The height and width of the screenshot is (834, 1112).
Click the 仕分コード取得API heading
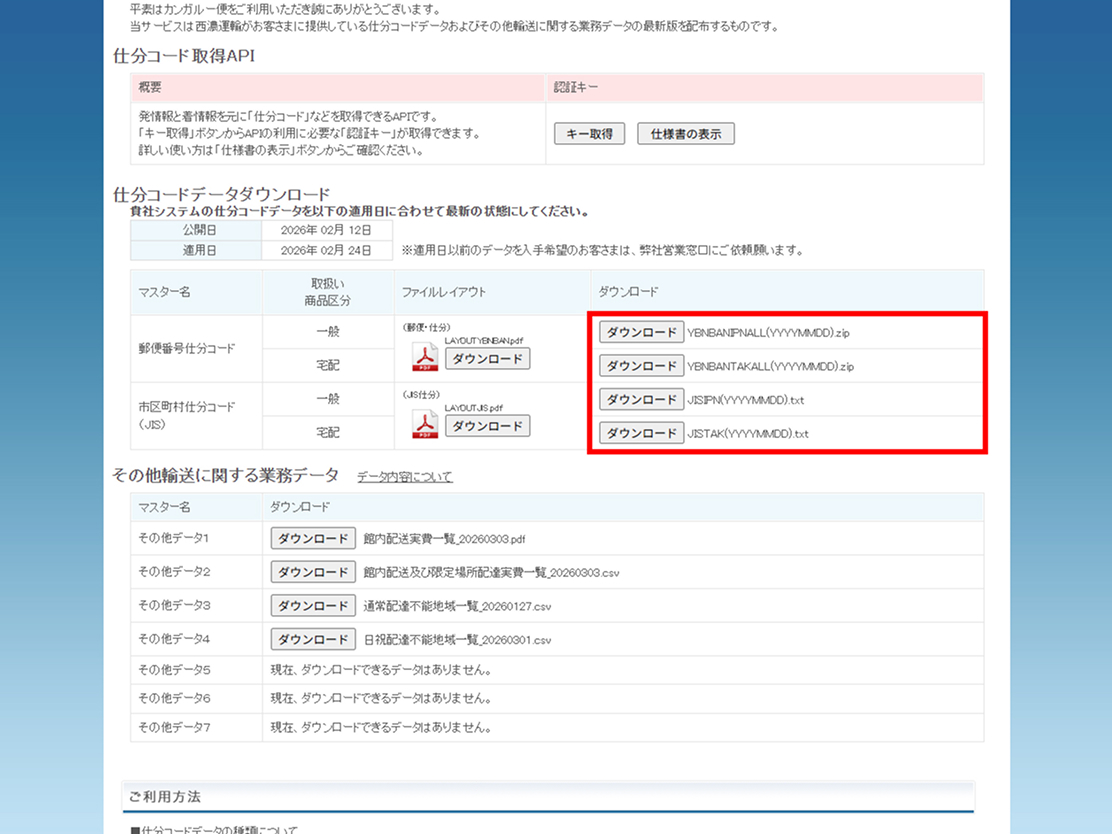(184, 56)
